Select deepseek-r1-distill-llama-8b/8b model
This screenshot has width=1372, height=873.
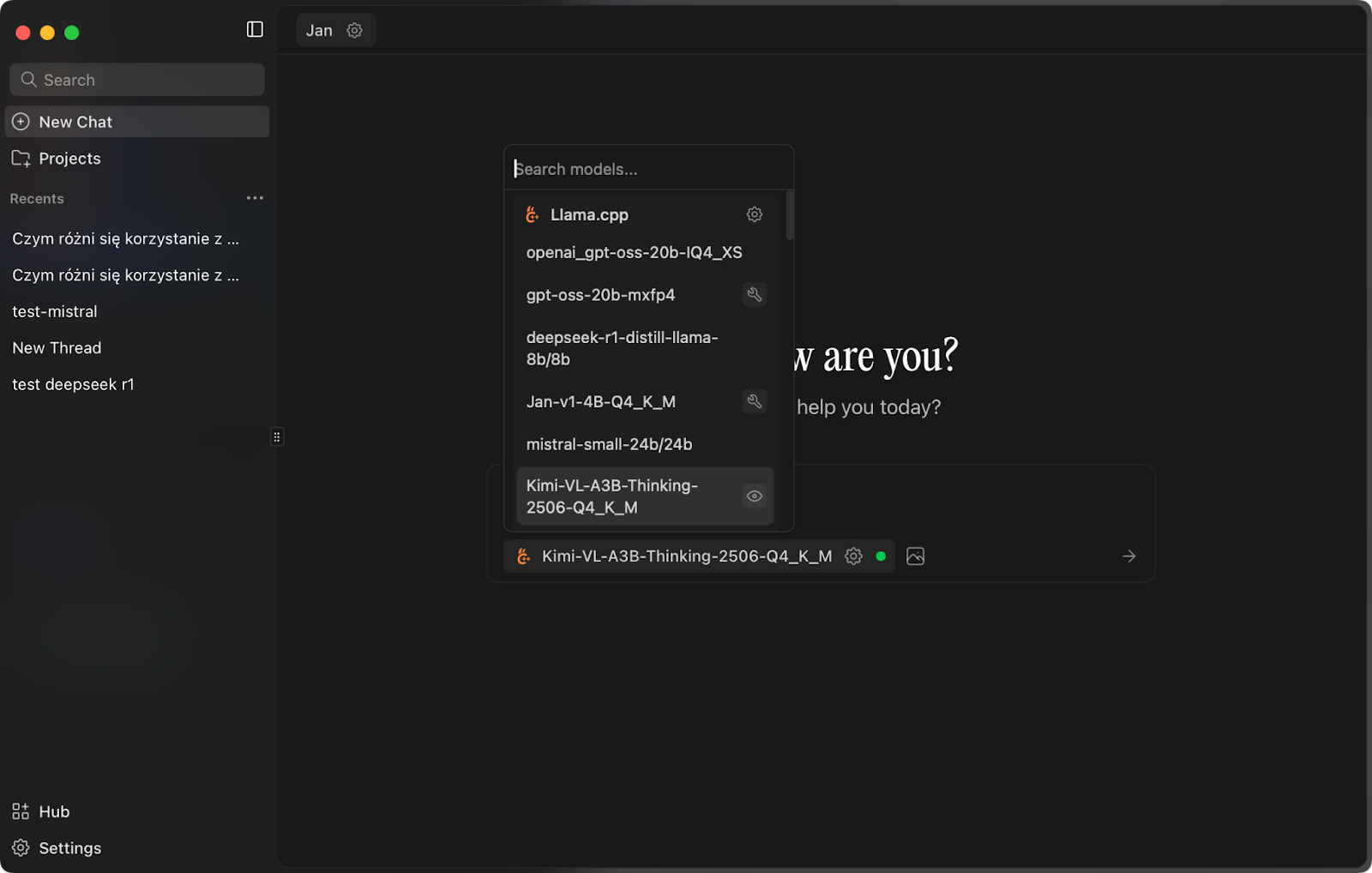(622, 348)
